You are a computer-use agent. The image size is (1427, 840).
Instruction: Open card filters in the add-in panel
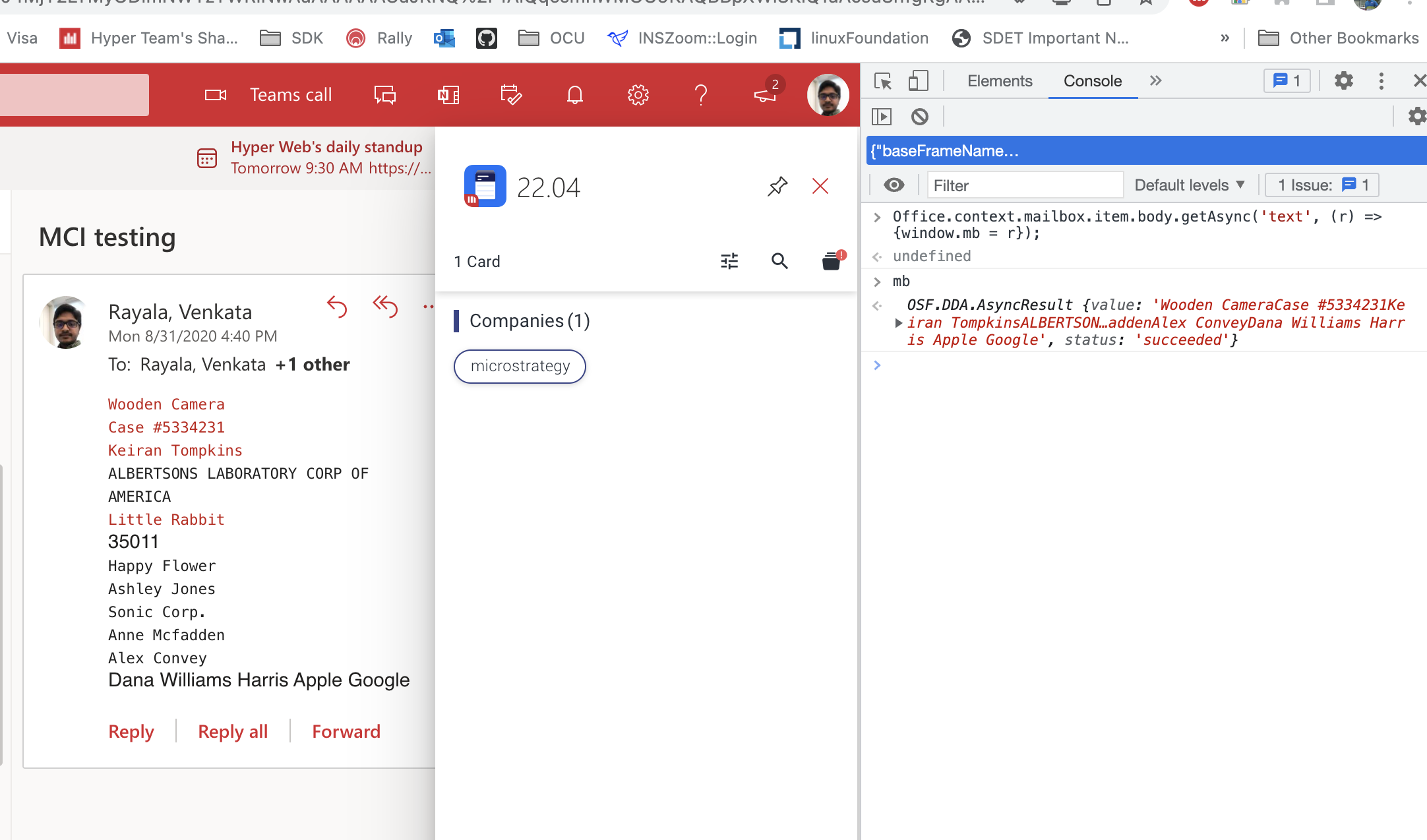(729, 261)
